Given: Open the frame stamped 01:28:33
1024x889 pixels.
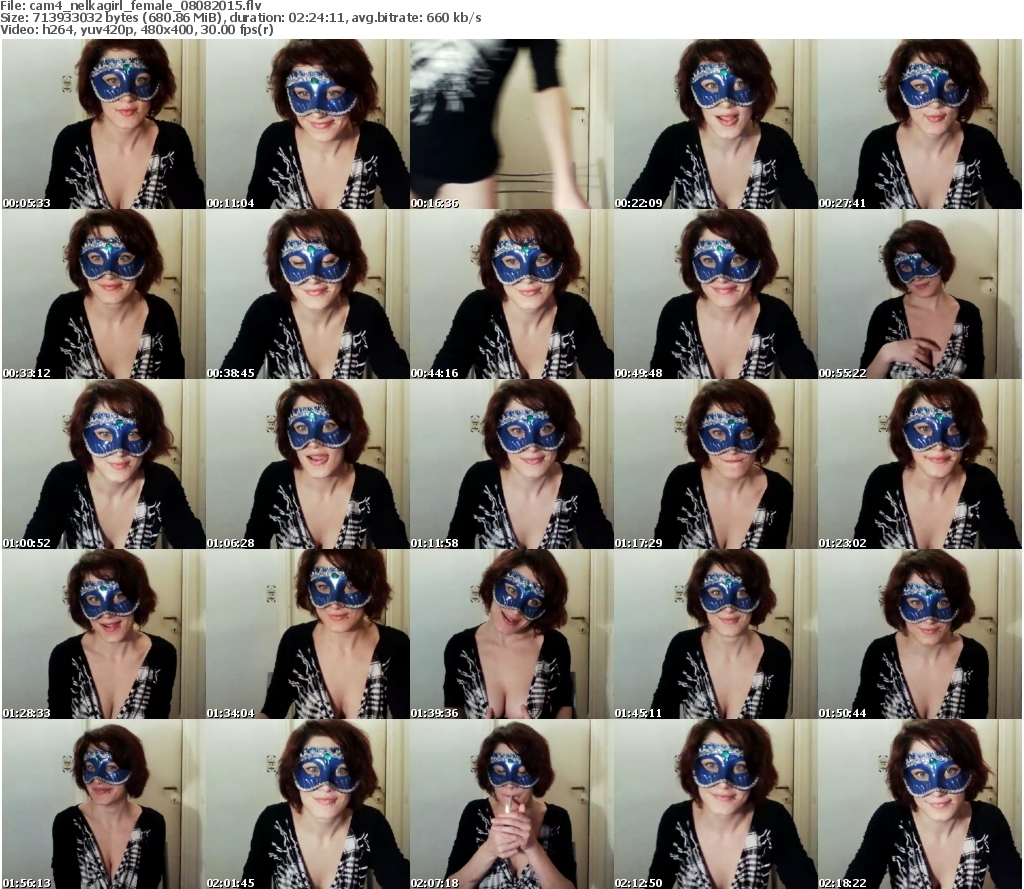Looking at the screenshot, I should (103, 634).
